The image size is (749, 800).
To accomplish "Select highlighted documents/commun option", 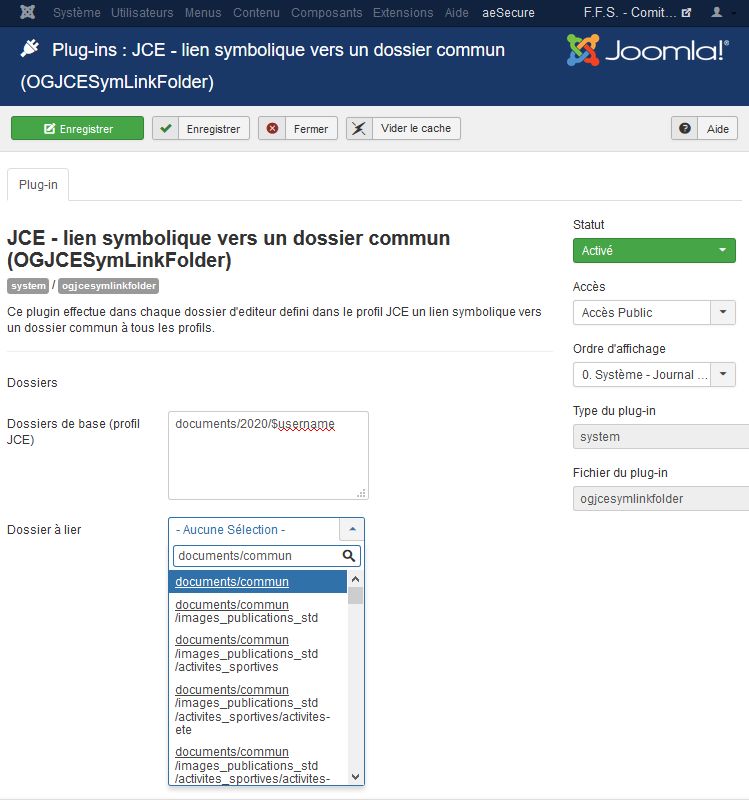I will [x=258, y=582].
